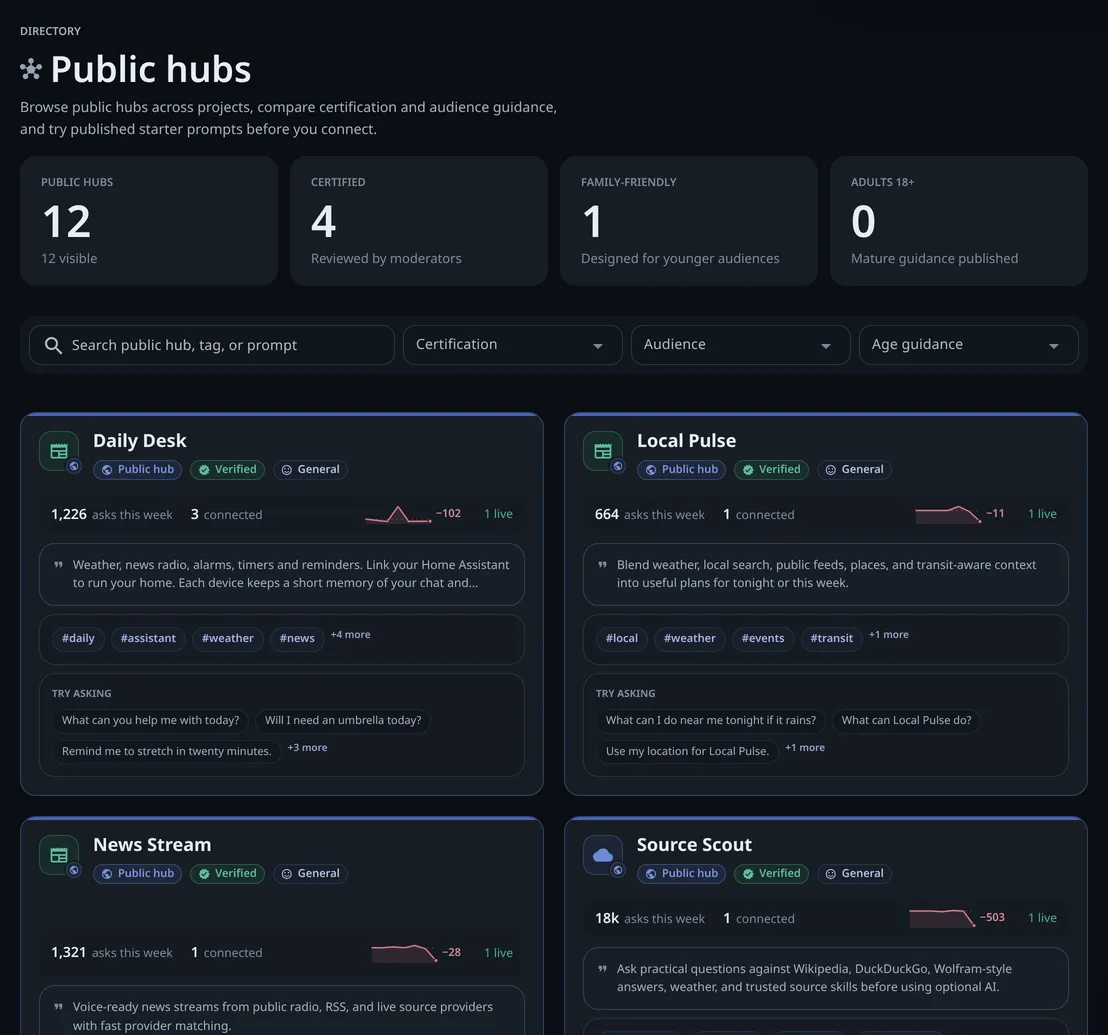Select the #events tag
Image resolution: width=1108 pixels, height=1035 pixels.
pos(763,639)
